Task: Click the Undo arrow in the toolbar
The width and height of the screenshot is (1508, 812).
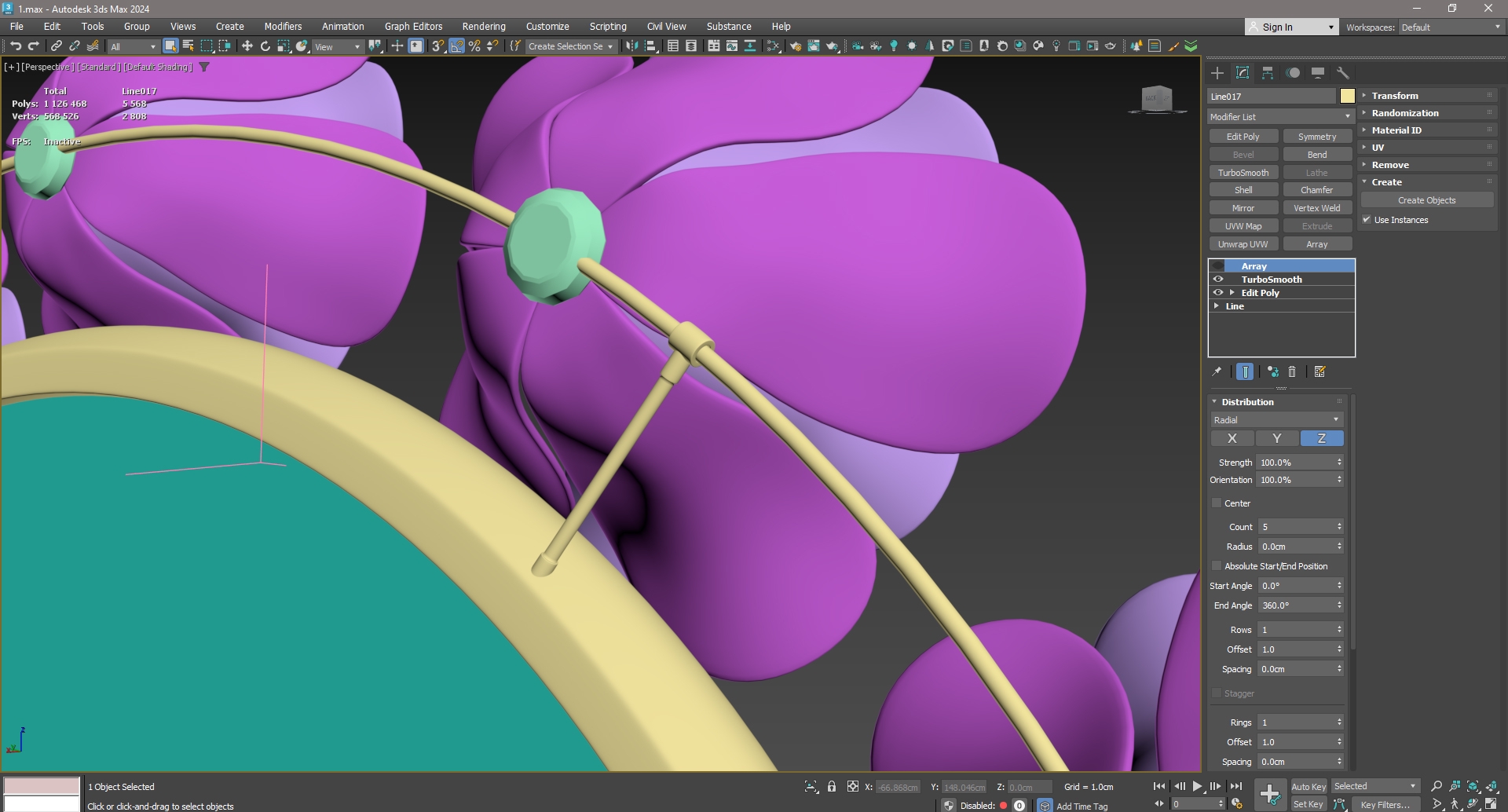Action: pyautogui.click(x=15, y=46)
